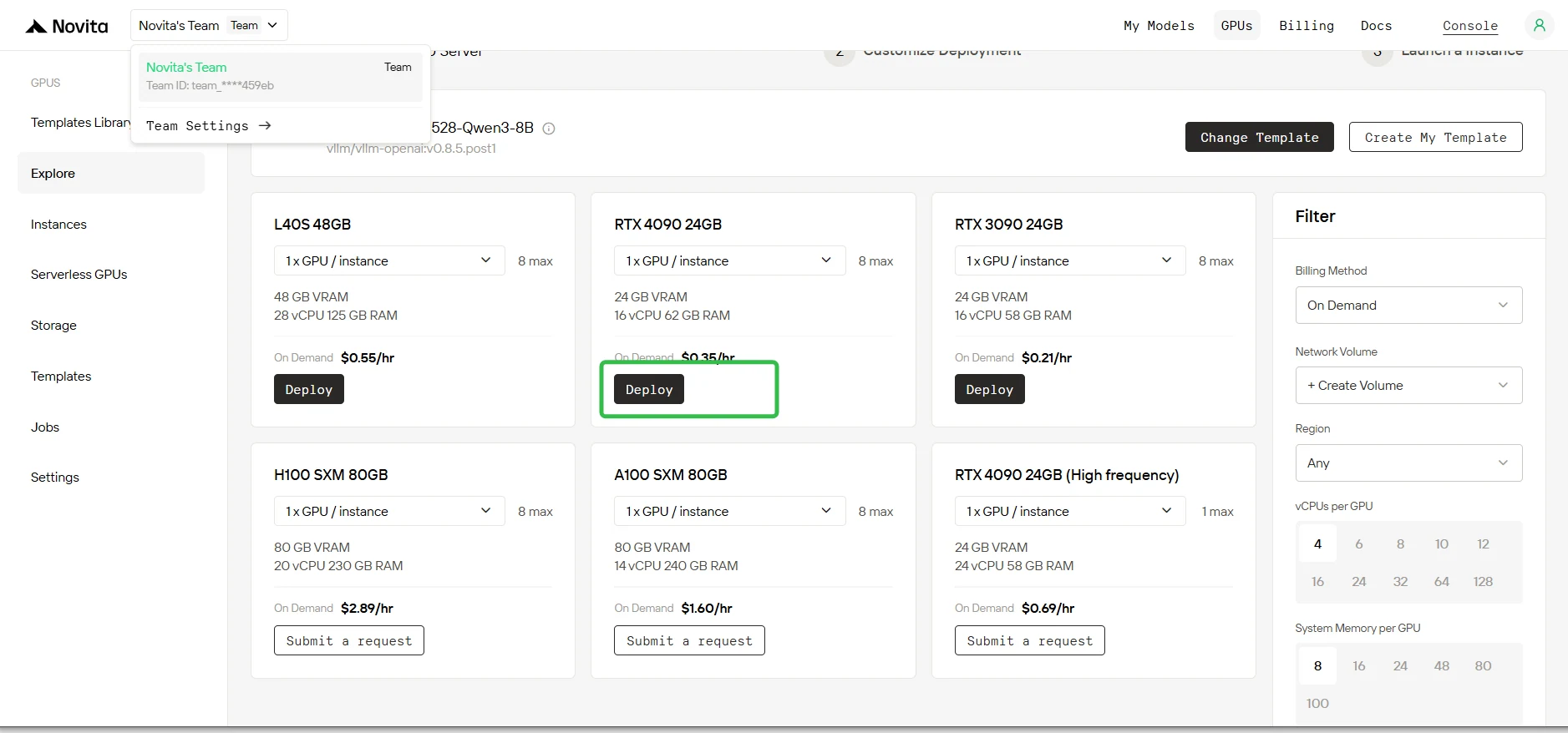Deploy the L40S 48GB GPU
Image resolution: width=1568 pixels, height=733 pixels.
(x=309, y=389)
